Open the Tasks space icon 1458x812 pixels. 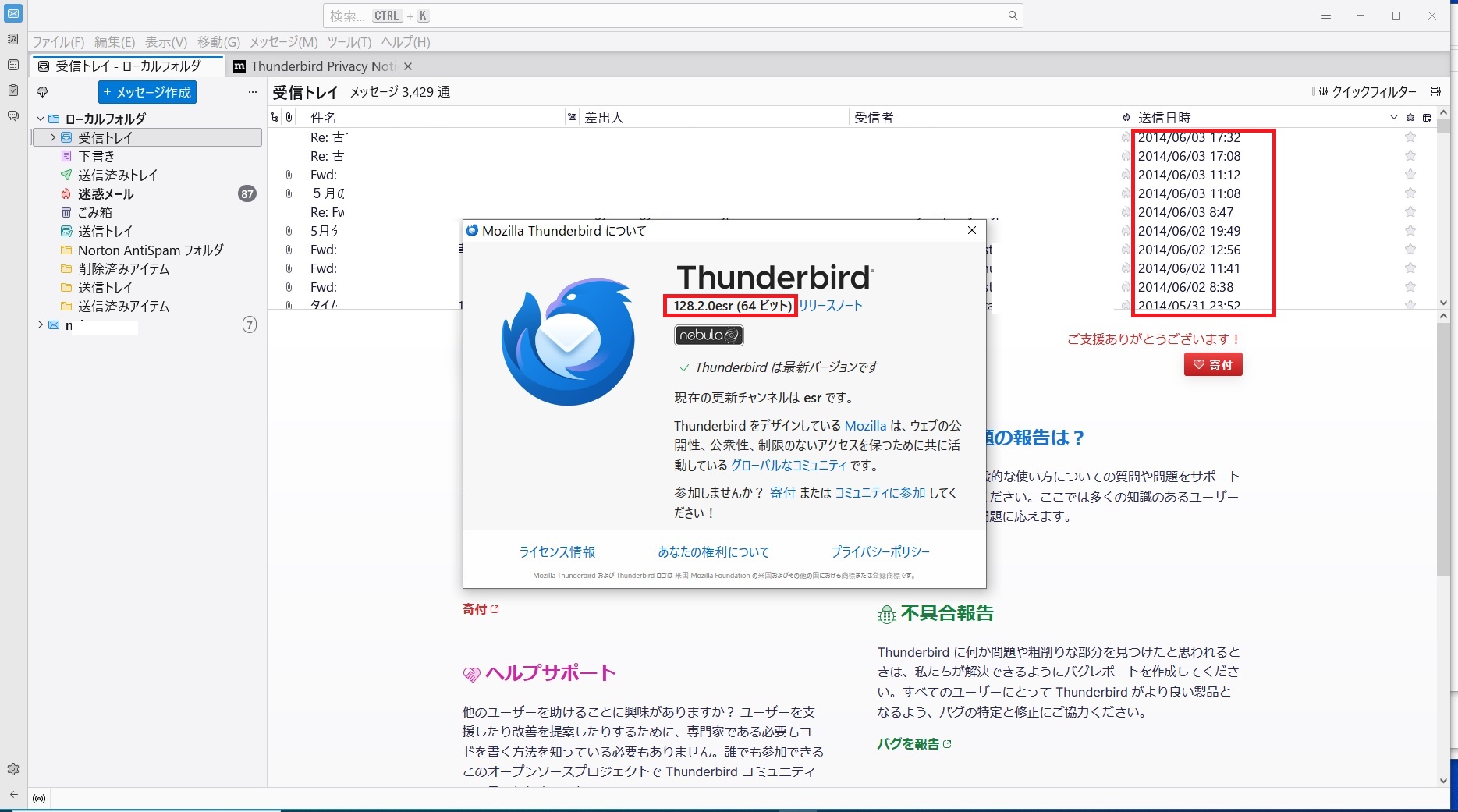[x=13, y=90]
